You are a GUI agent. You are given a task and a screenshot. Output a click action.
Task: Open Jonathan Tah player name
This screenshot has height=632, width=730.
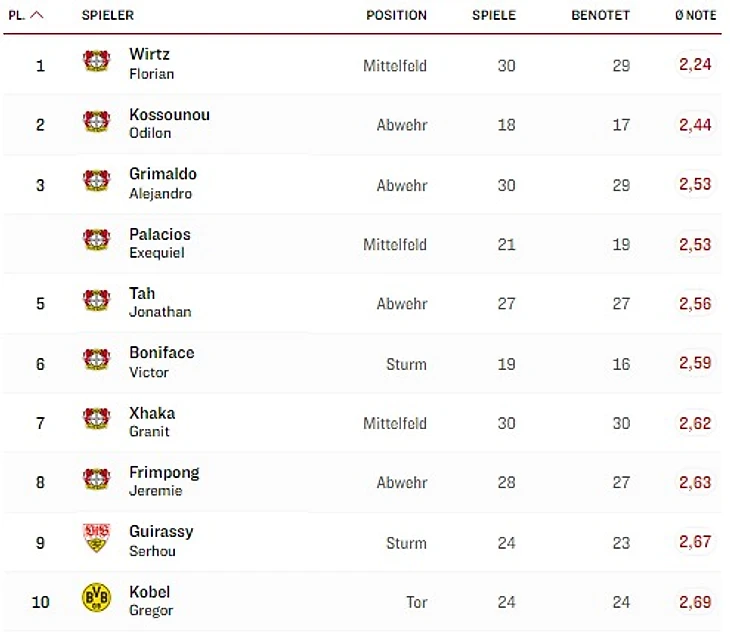160,302
